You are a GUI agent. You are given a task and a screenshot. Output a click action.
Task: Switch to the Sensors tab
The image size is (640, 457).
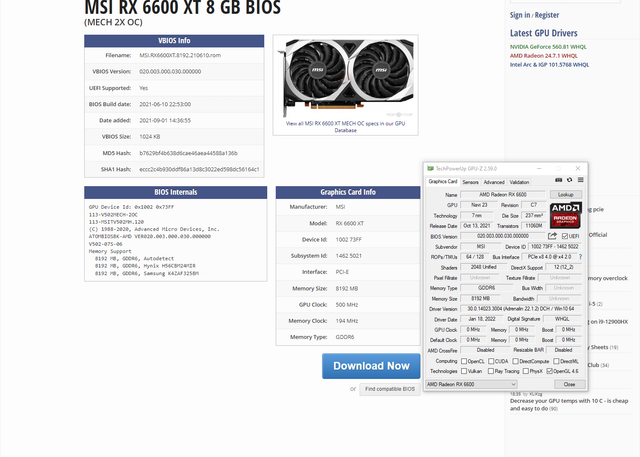point(470,182)
